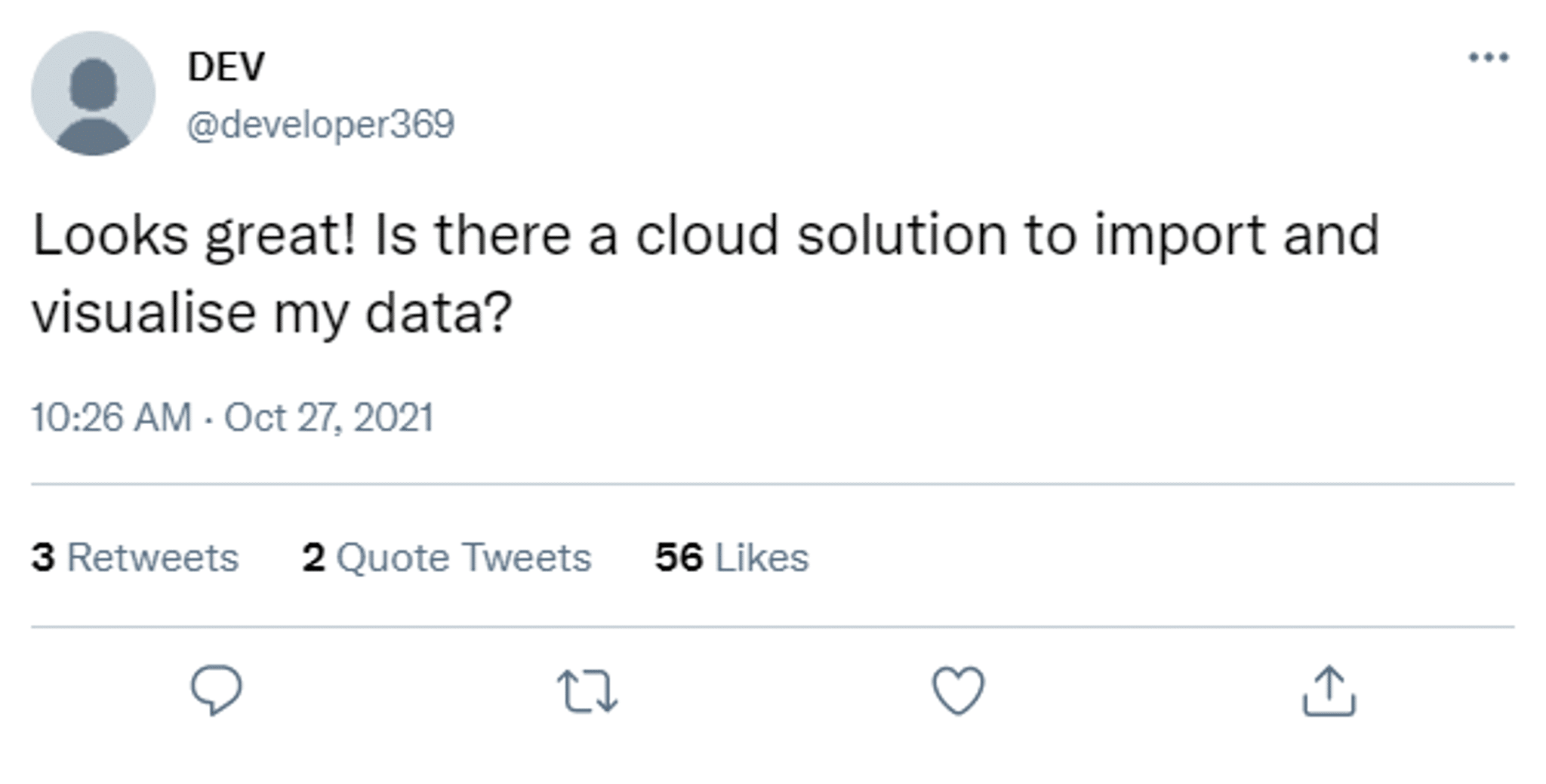Reply using the speech bubble icon
The height and width of the screenshot is (784, 1546).
pyautogui.click(x=216, y=690)
